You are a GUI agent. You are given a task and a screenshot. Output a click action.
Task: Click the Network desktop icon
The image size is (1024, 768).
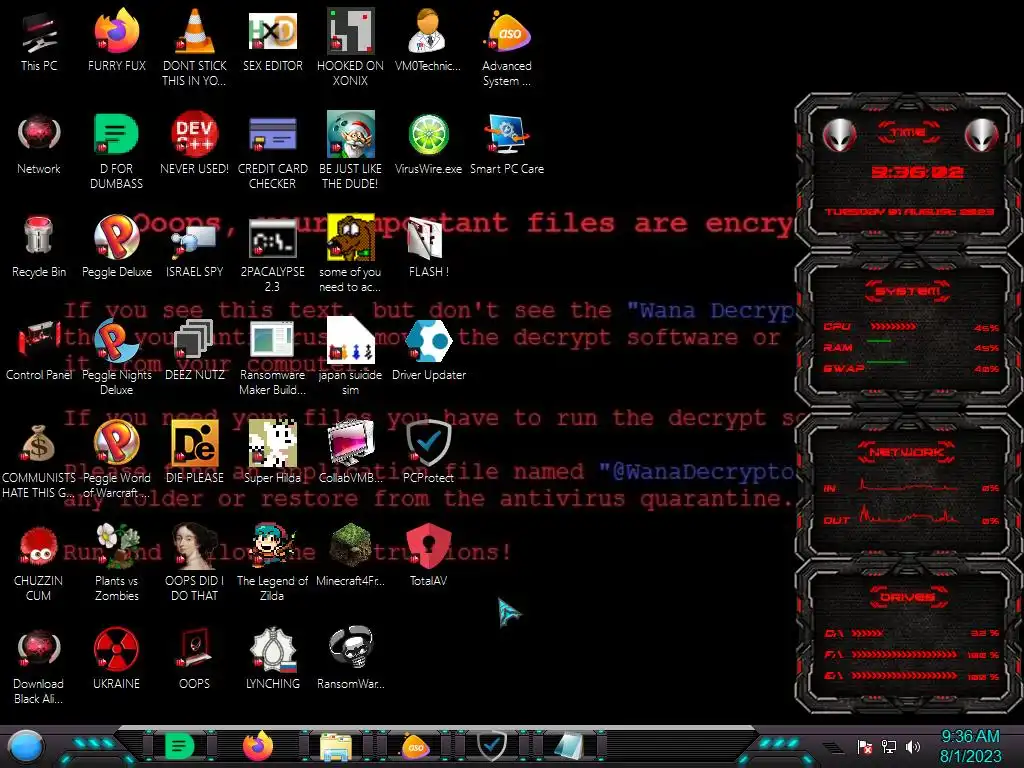click(x=39, y=144)
